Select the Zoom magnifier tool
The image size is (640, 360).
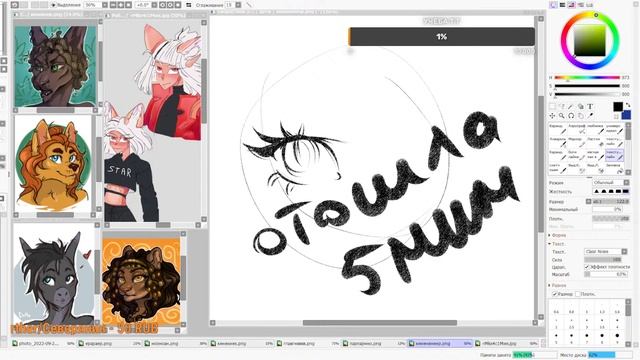[x=562, y=116]
